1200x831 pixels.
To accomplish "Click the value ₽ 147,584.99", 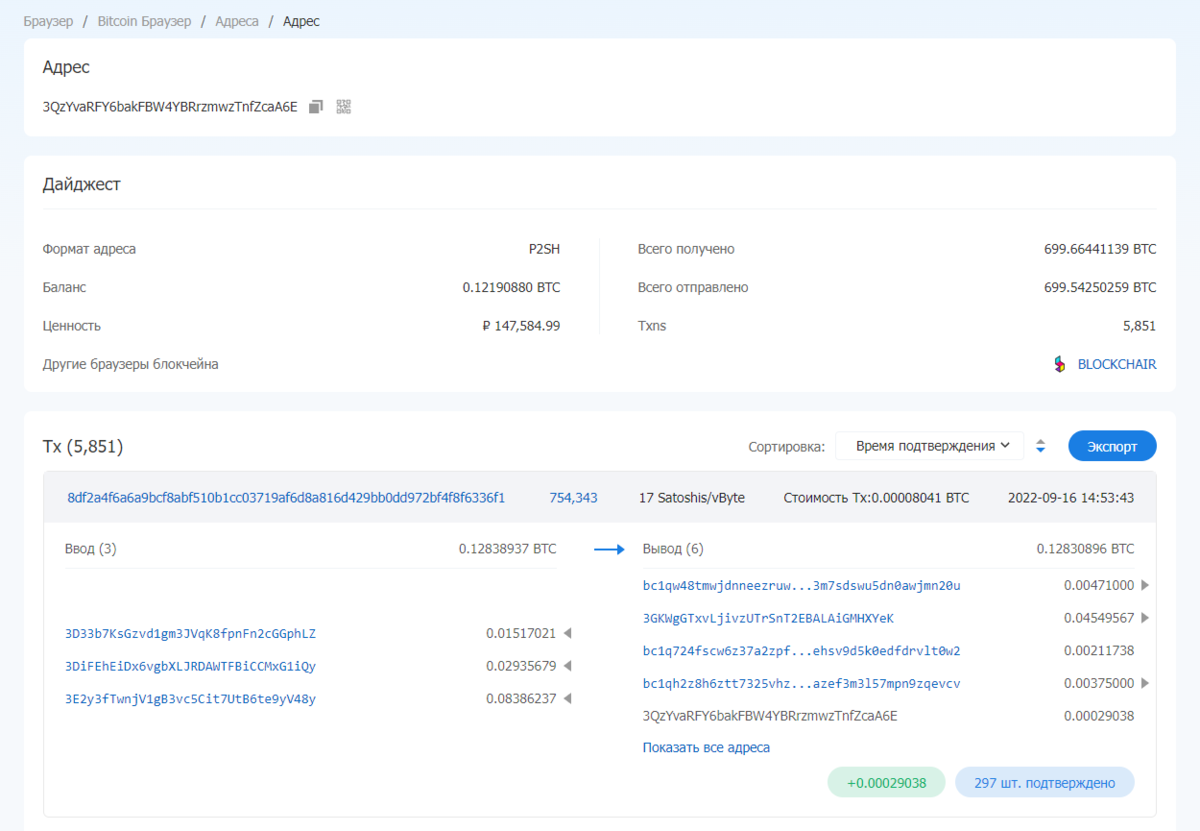I will [x=521, y=326].
